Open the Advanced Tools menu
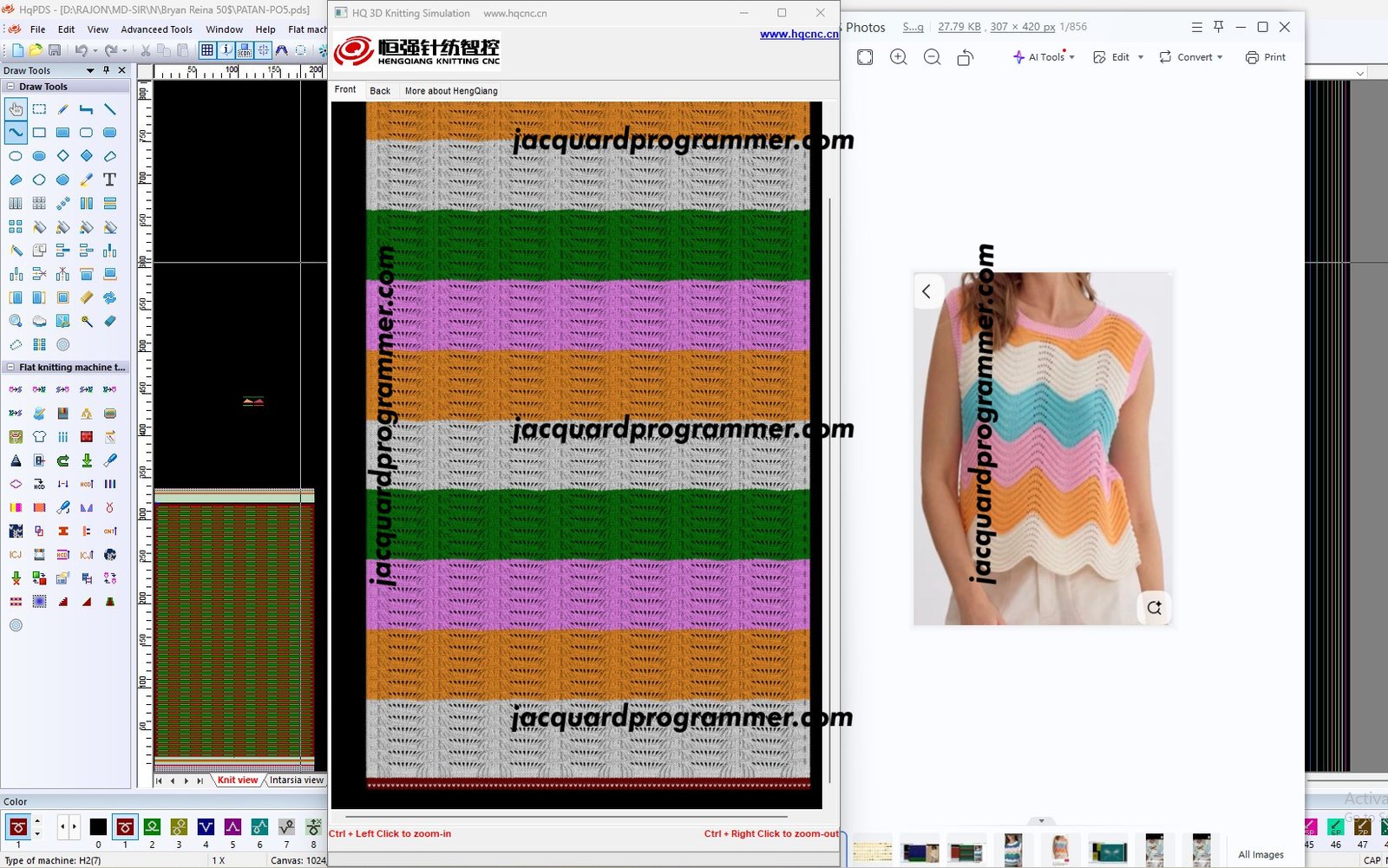The image size is (1388, 868). coord(156,29)
